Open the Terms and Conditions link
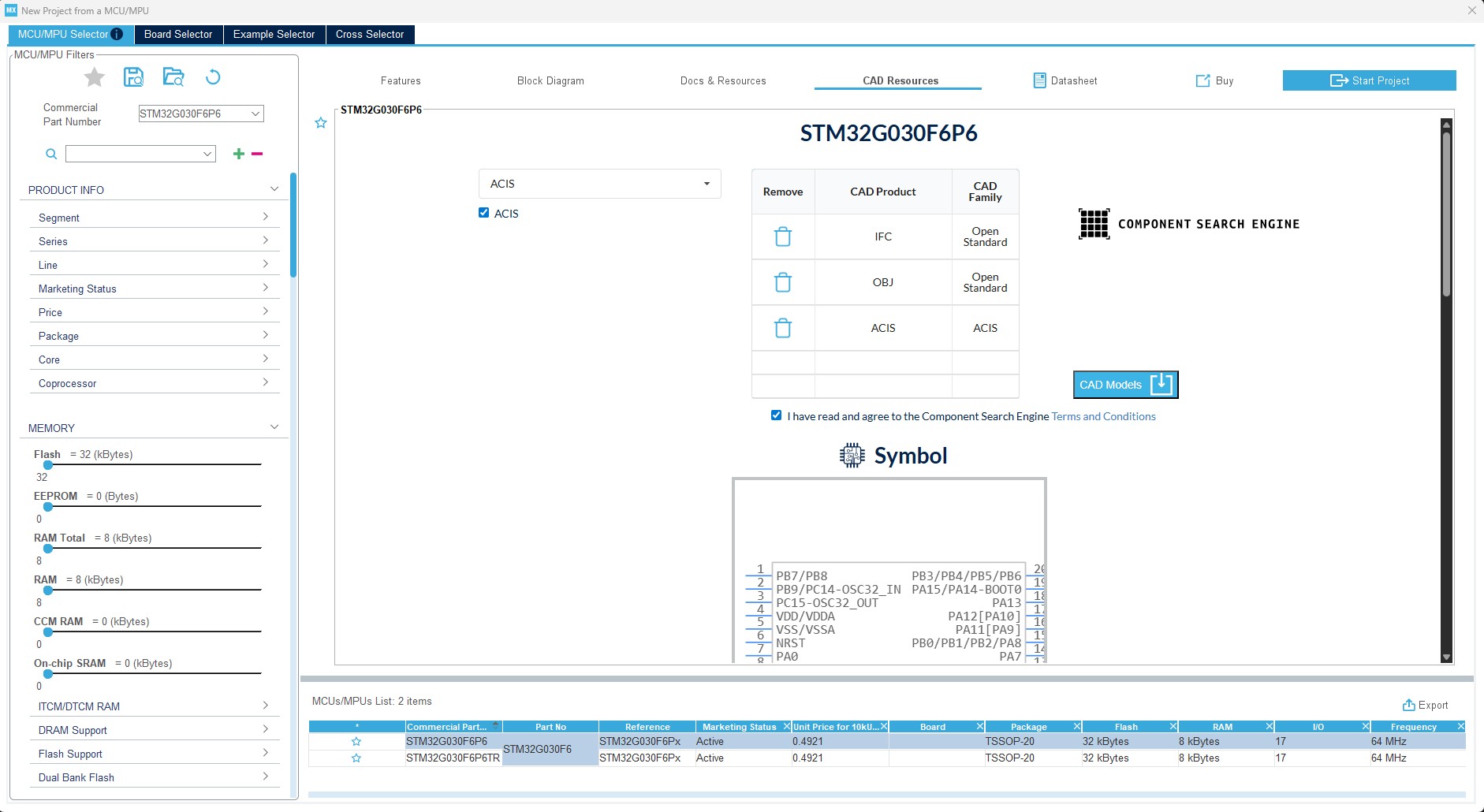Screen dimensions: 1484x812 [1103, 416]
